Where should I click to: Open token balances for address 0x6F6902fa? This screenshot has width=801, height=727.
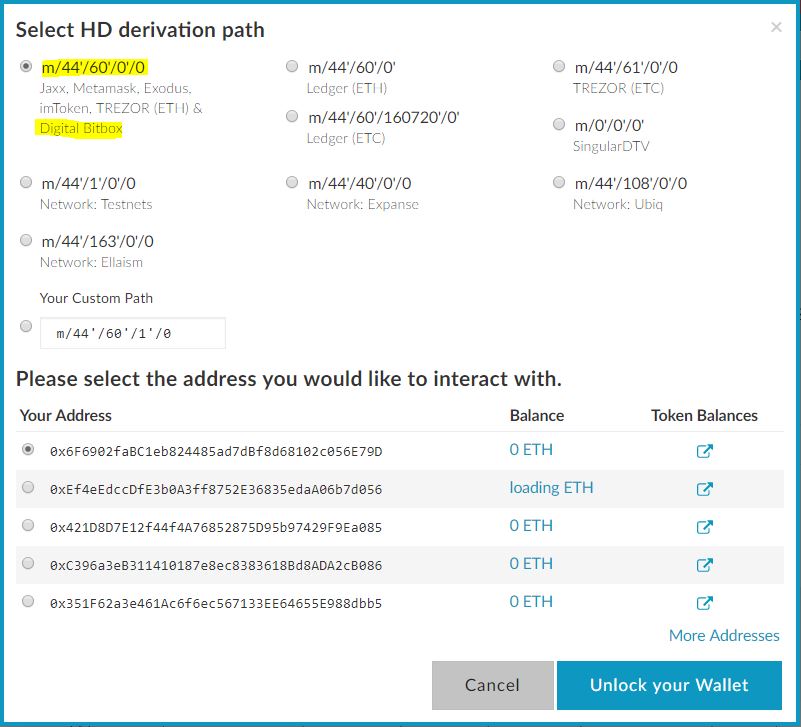tap(704, 451)
